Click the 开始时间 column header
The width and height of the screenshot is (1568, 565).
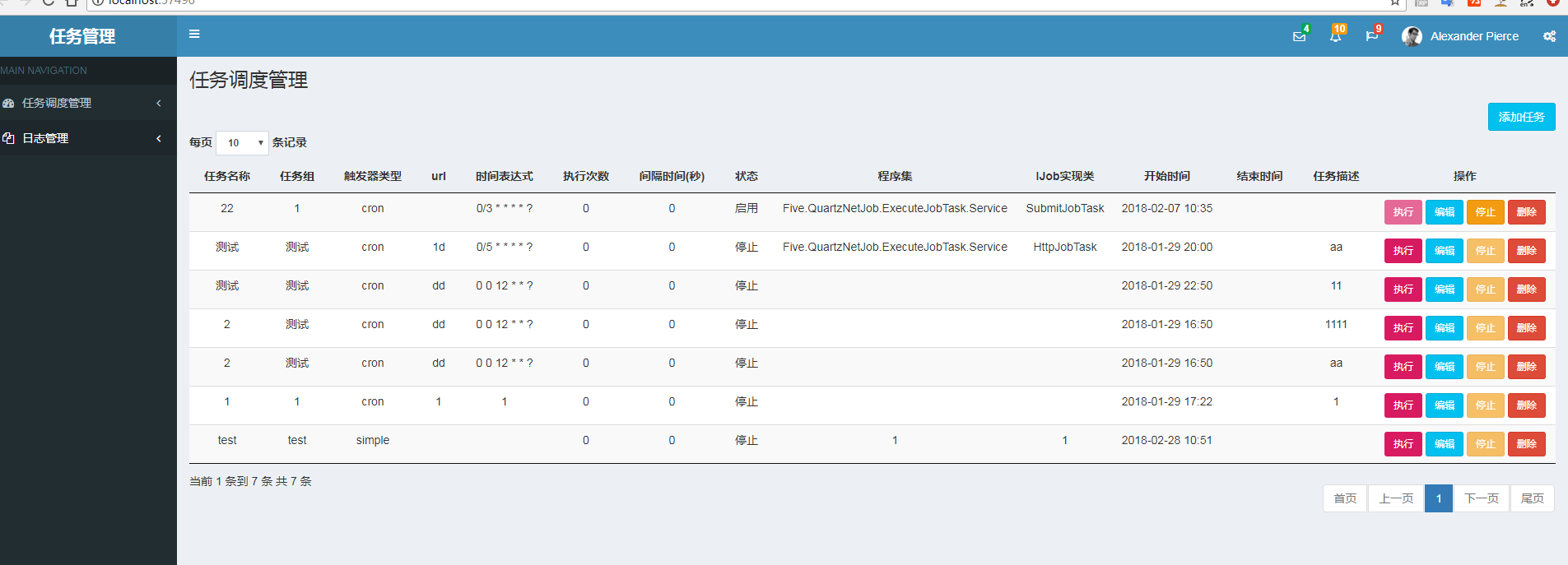click(x=1166, y=176)
